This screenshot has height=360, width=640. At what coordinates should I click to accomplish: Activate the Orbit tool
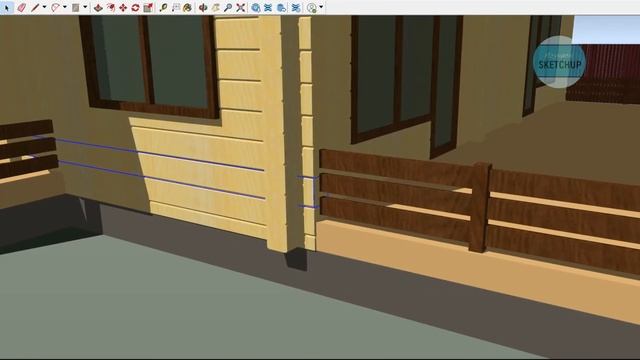point(203,7)
